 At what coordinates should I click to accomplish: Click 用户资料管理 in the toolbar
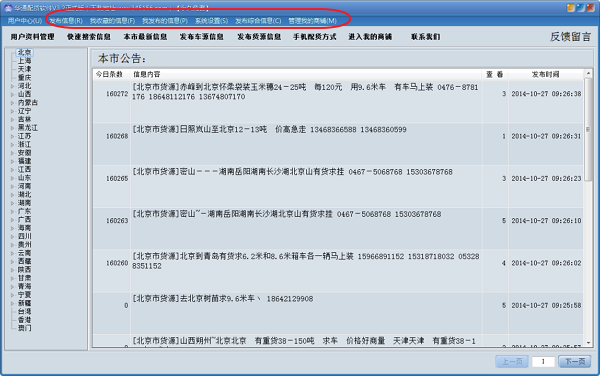click(x=33, y=37)
